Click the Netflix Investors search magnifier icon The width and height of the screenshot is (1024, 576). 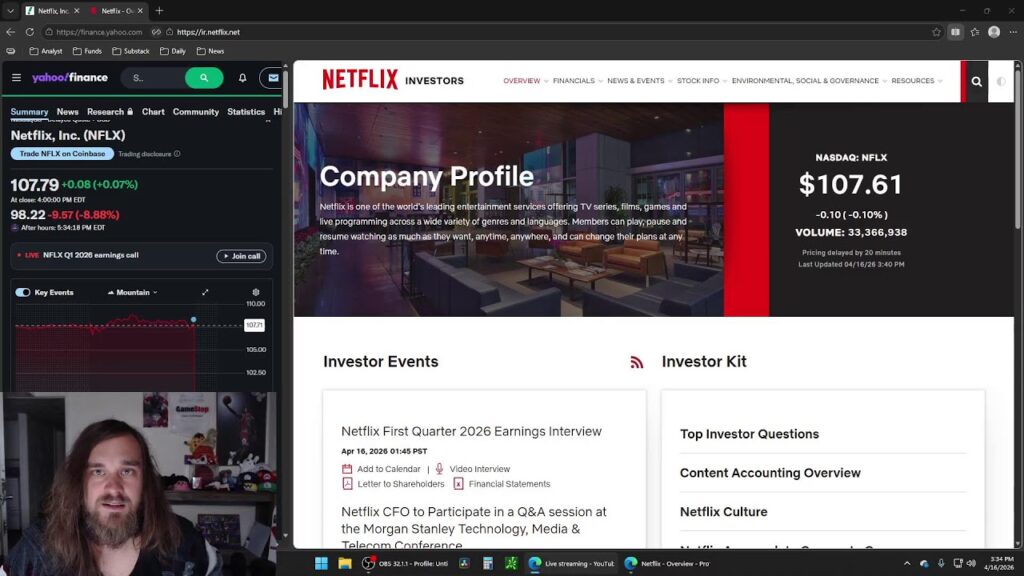pyautogui.click(x=976, y=82)
